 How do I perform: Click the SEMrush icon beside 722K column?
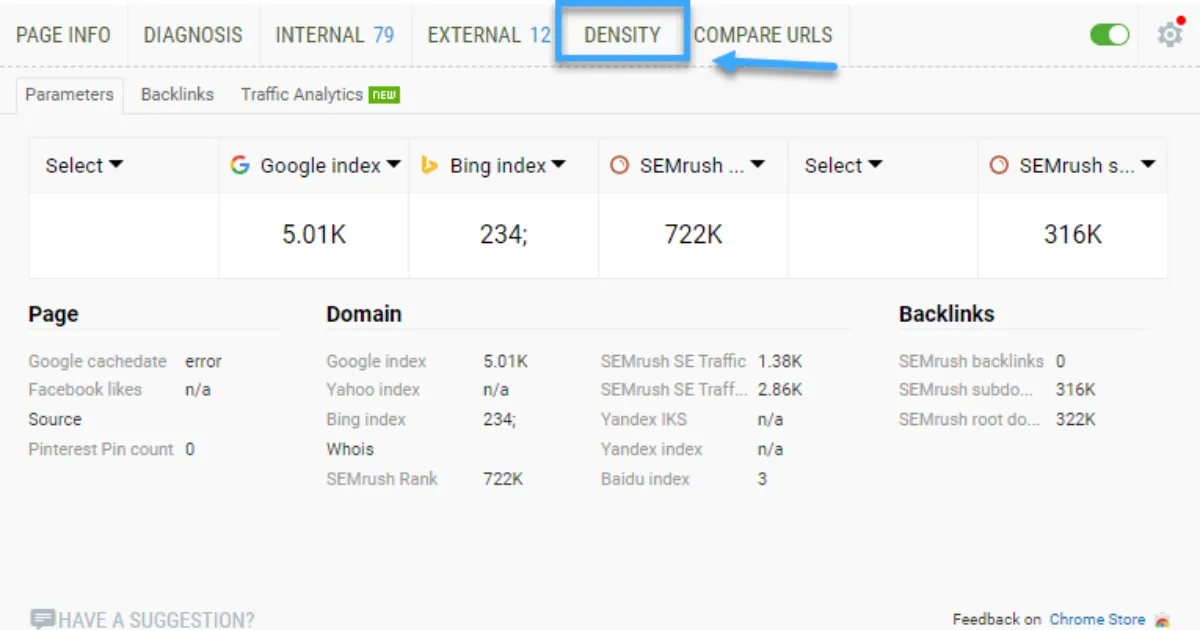click(x=620, y=165)
